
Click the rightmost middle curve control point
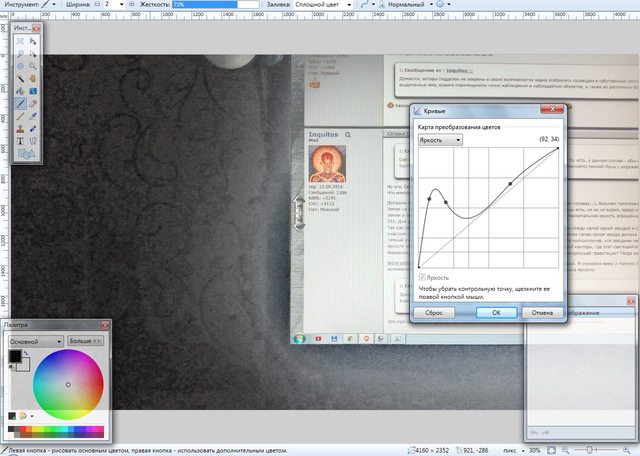[x=510, y=184]
